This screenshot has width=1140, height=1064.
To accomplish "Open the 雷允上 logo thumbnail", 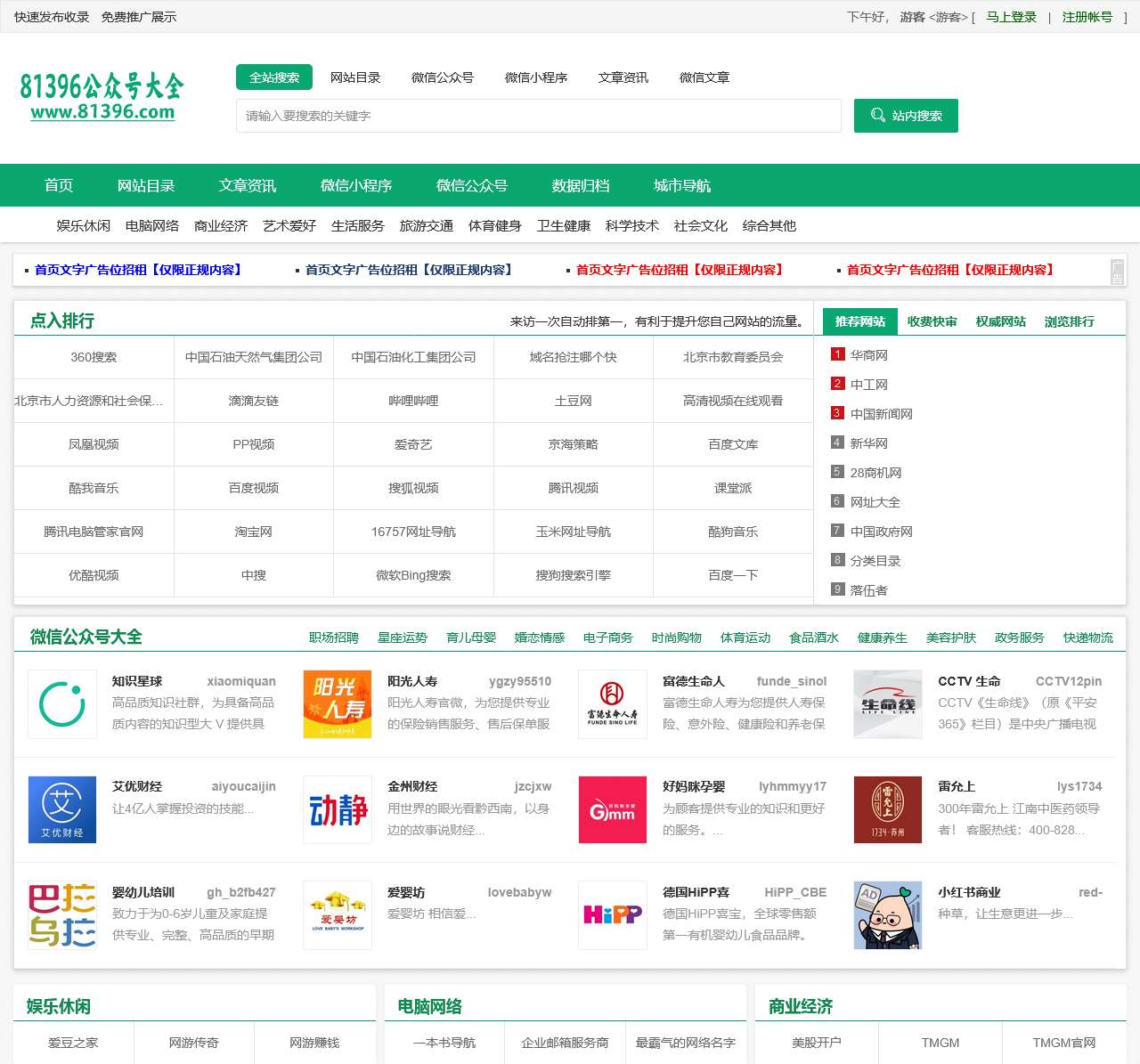I will pos(888,809).
